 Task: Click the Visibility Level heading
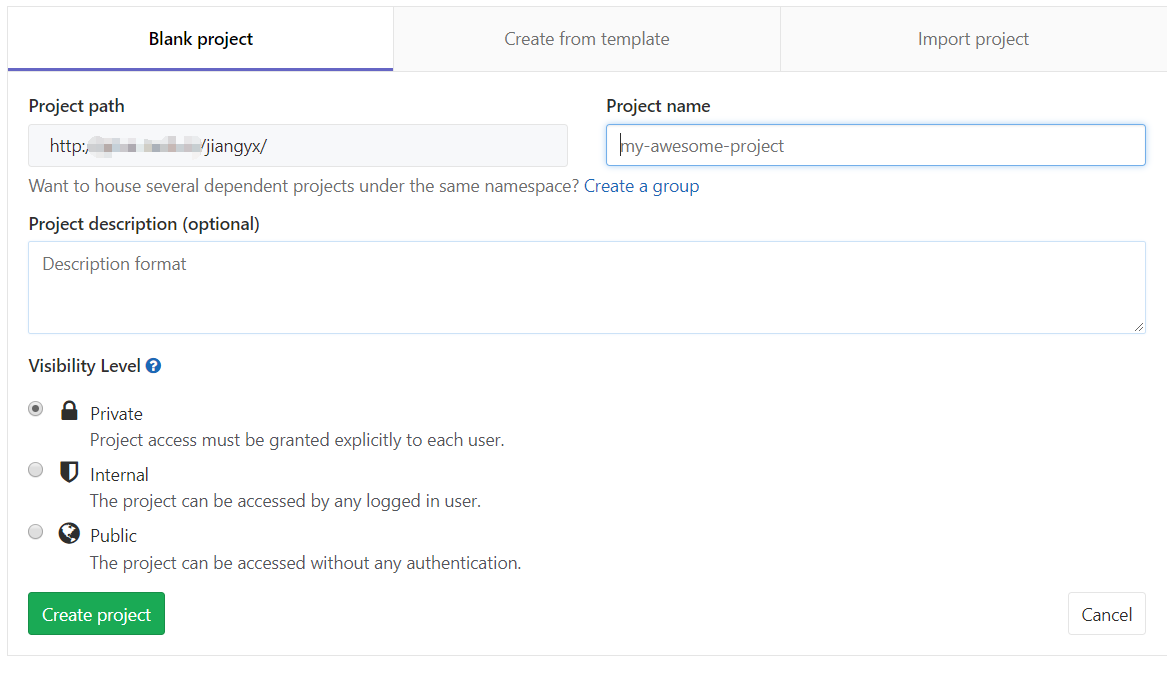(x=85, y=365)
